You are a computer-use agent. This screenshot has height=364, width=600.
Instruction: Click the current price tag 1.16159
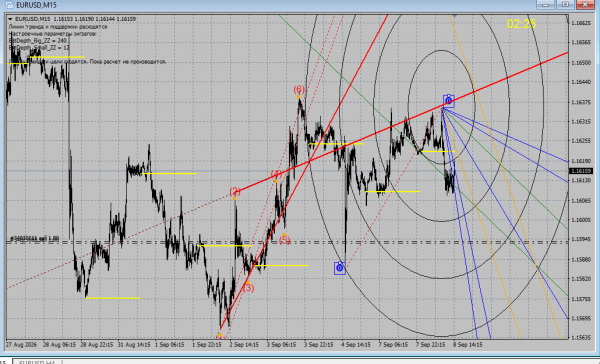click(581, 171)
